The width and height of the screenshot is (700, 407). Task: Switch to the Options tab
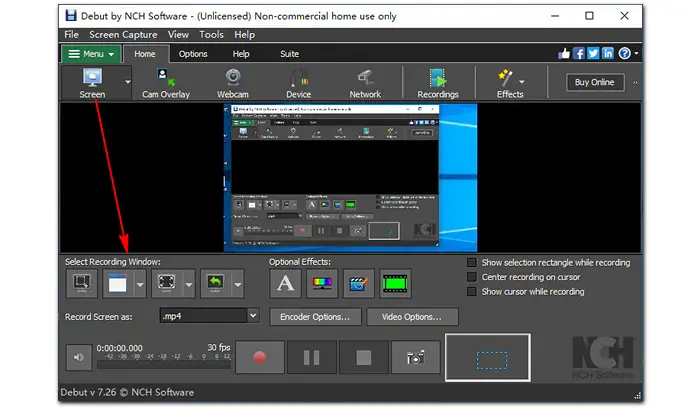pos(193,54)
